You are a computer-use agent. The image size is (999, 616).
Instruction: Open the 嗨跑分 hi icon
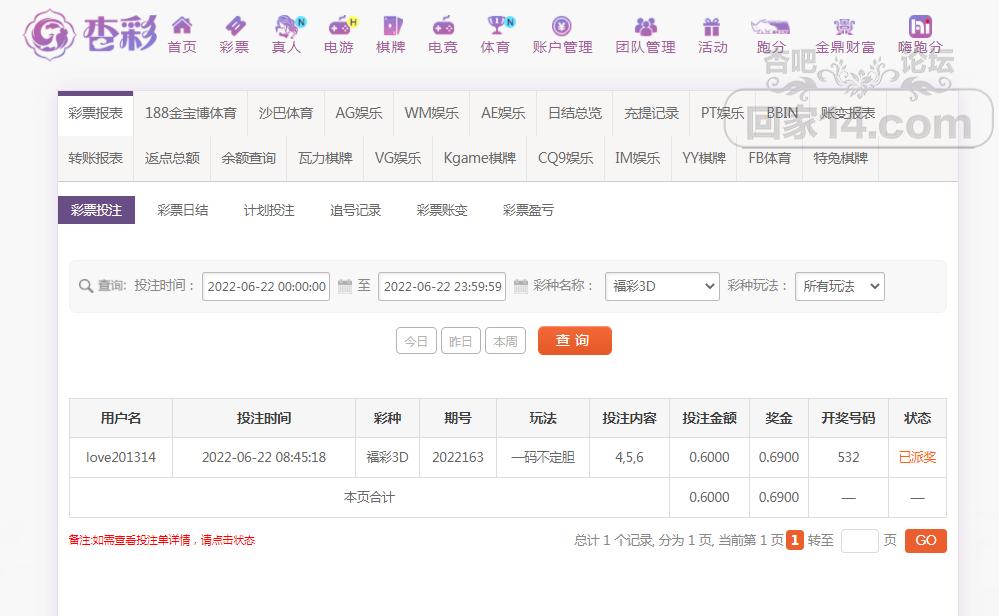point(920,26)
